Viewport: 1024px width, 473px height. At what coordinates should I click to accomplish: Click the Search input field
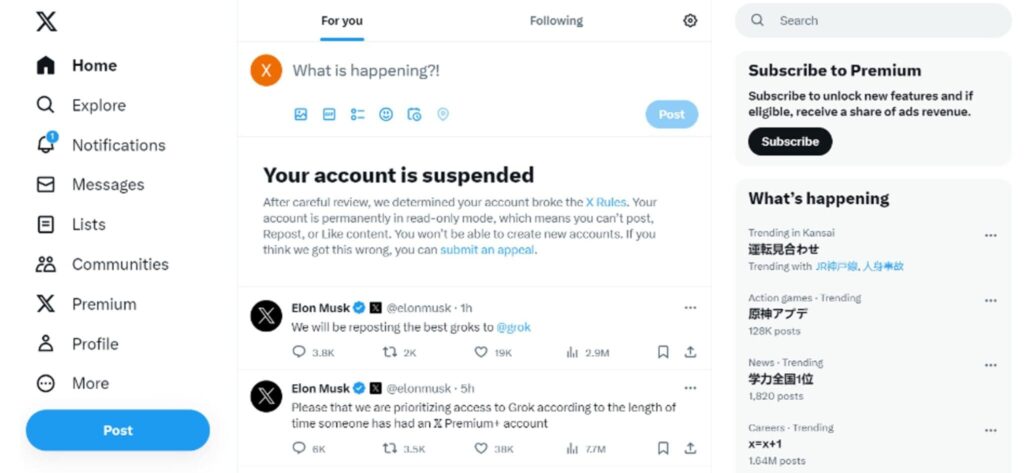tap(873, 21)
